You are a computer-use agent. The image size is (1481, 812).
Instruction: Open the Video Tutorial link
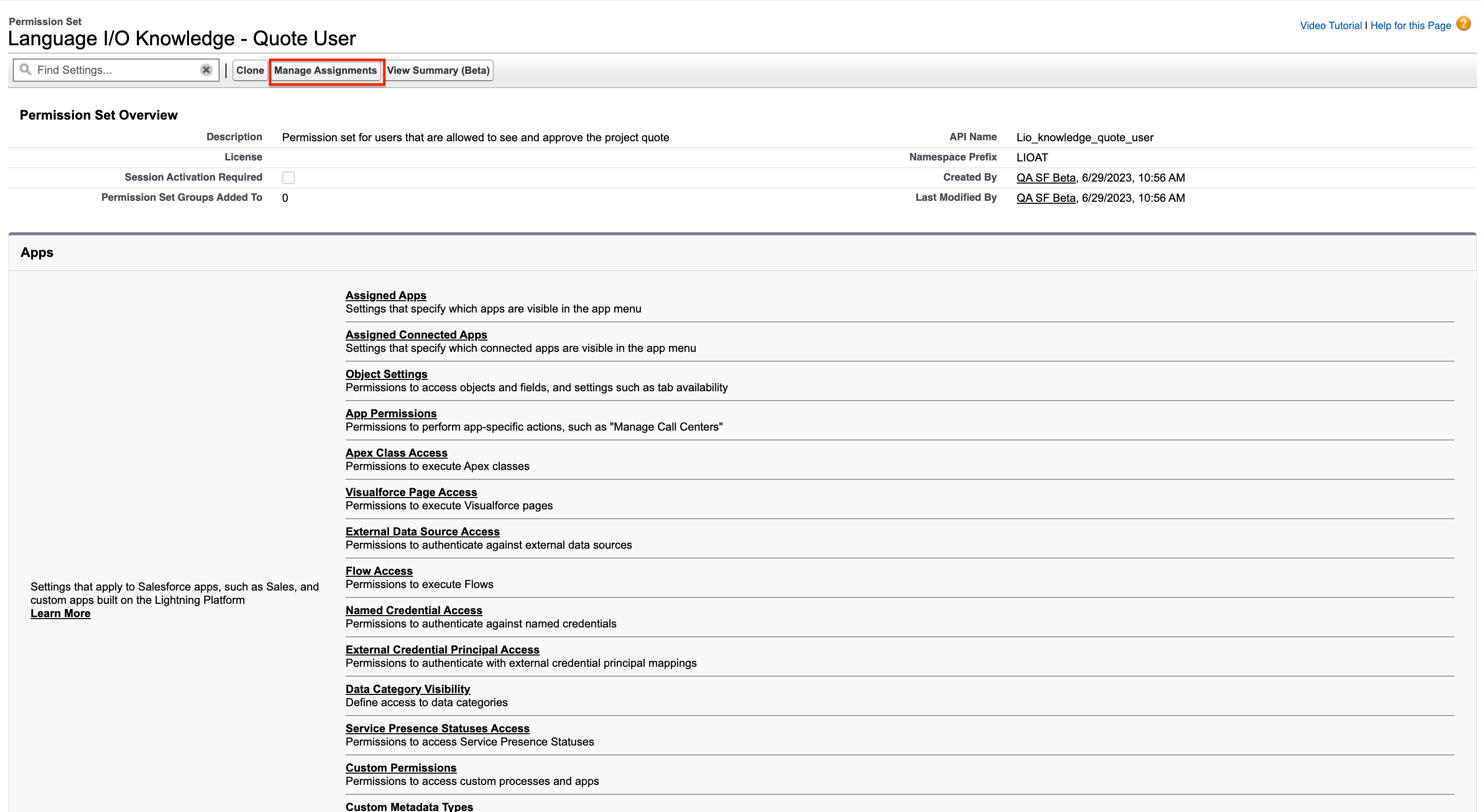point(1331,25)
